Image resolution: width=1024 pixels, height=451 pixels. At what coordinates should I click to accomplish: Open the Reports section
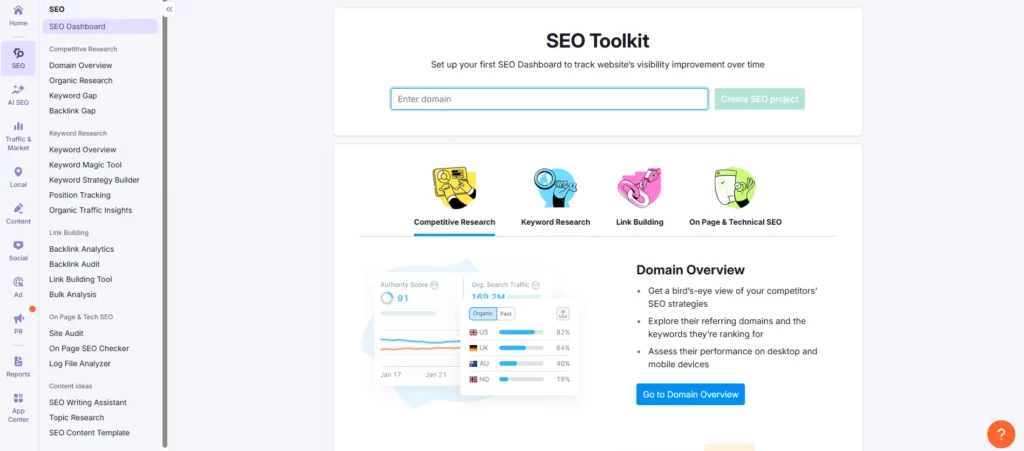(x=18, y=366)
